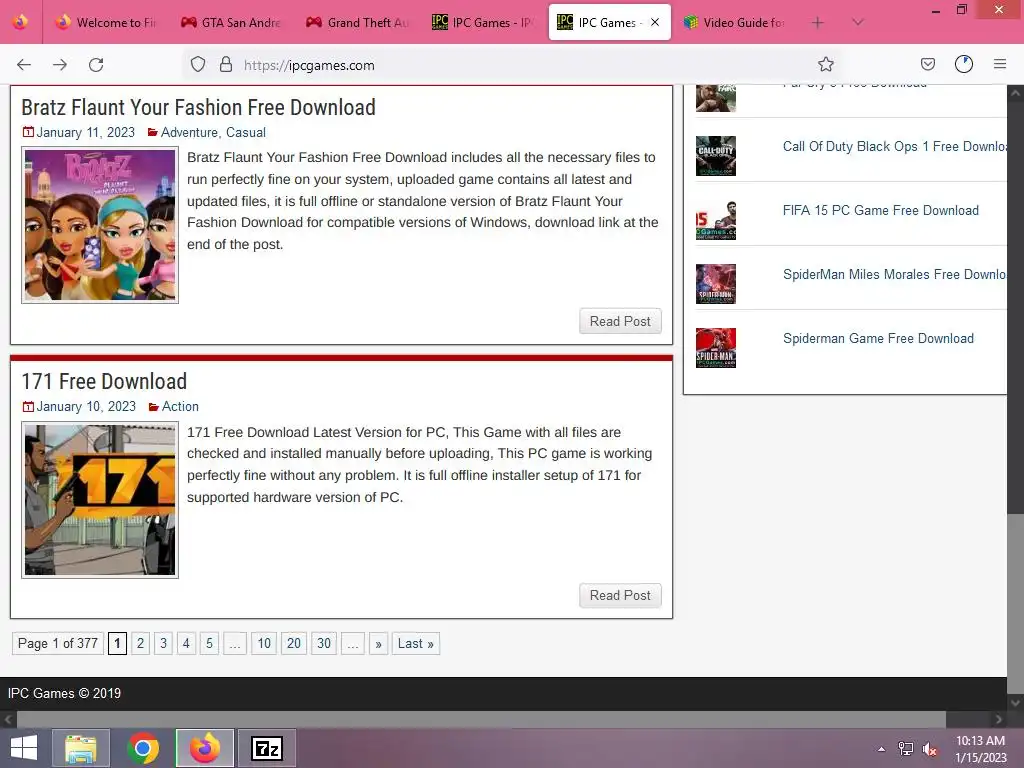Click the 171 game cover thumbnail
1024x768 pixels.
click(100, 500)
